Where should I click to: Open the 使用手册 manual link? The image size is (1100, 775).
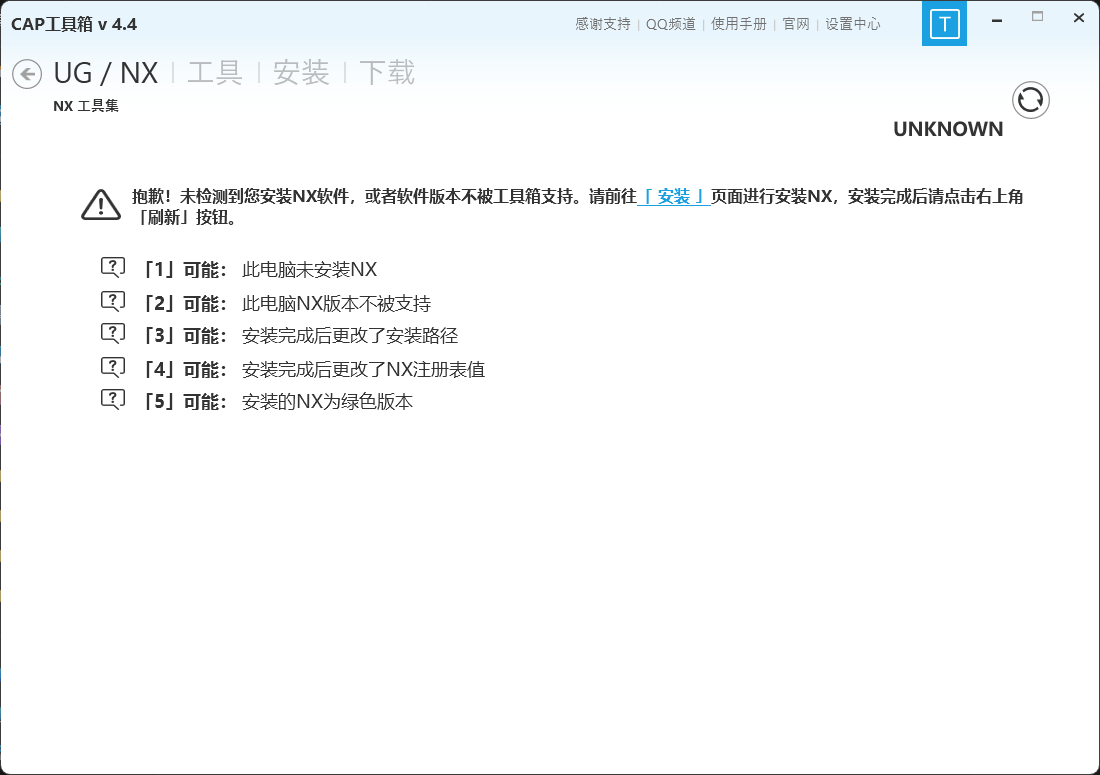739,24
